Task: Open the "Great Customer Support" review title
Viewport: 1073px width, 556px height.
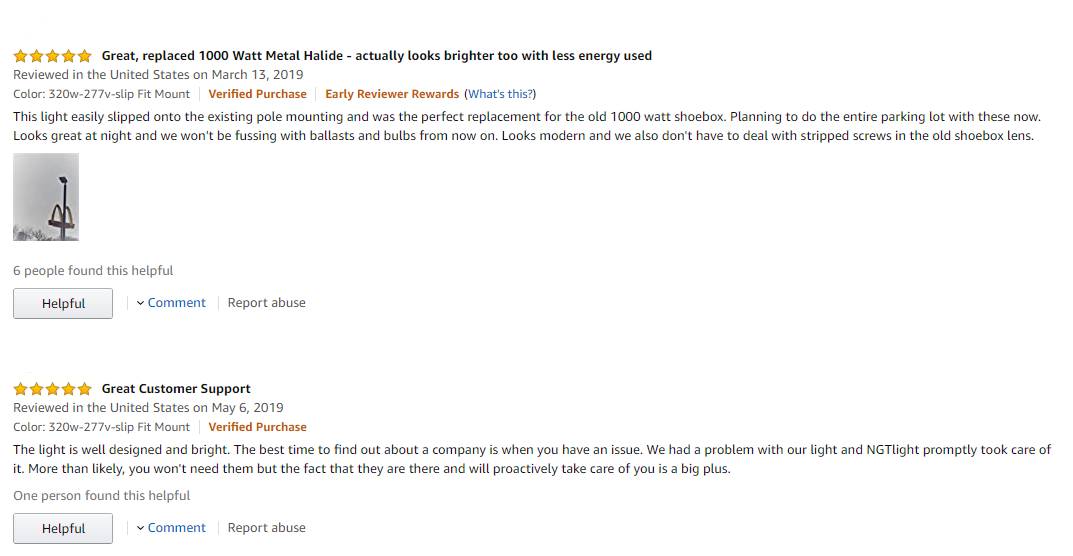Action: (x=176, y=389)
